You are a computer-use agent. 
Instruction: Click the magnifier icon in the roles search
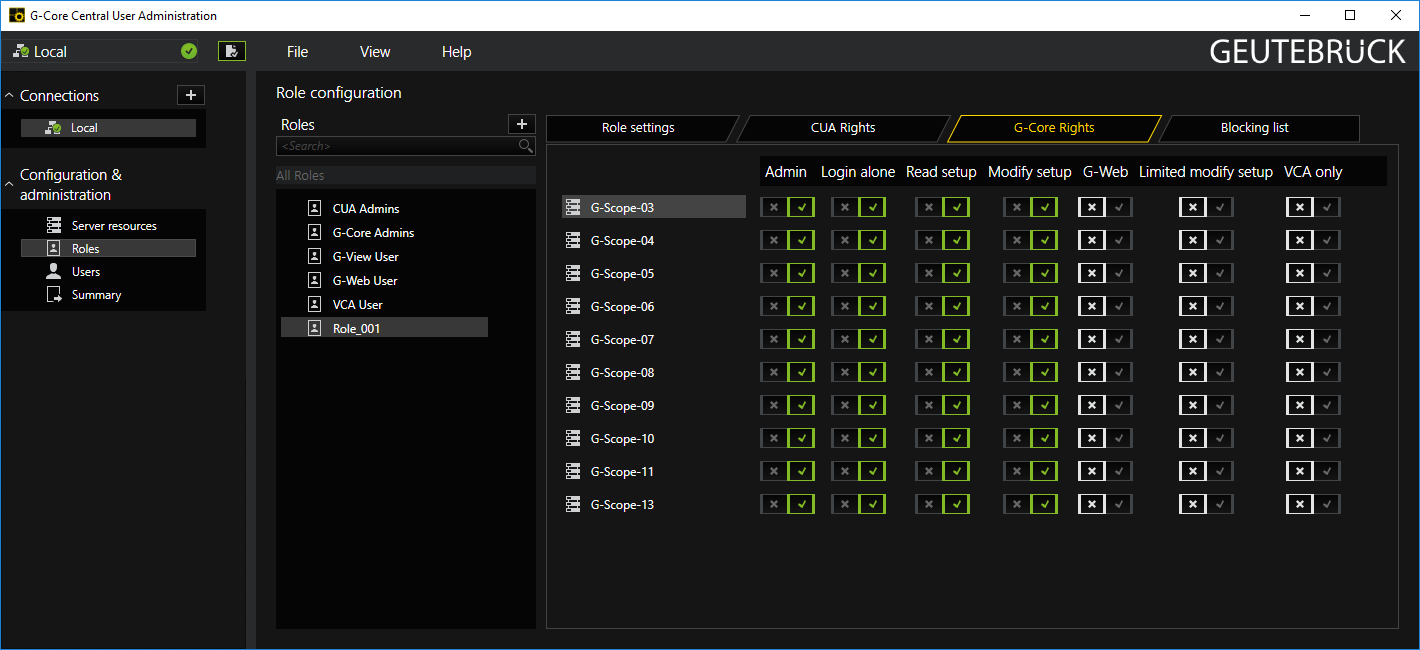click(525, 146)
